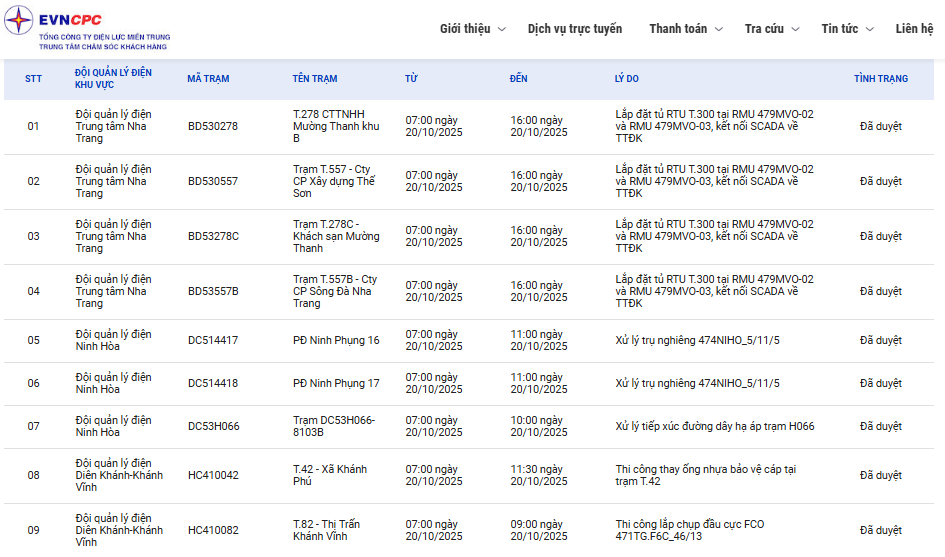Click Đã duyệt status in row 07

pyautogui.click(x=880, y=427)
